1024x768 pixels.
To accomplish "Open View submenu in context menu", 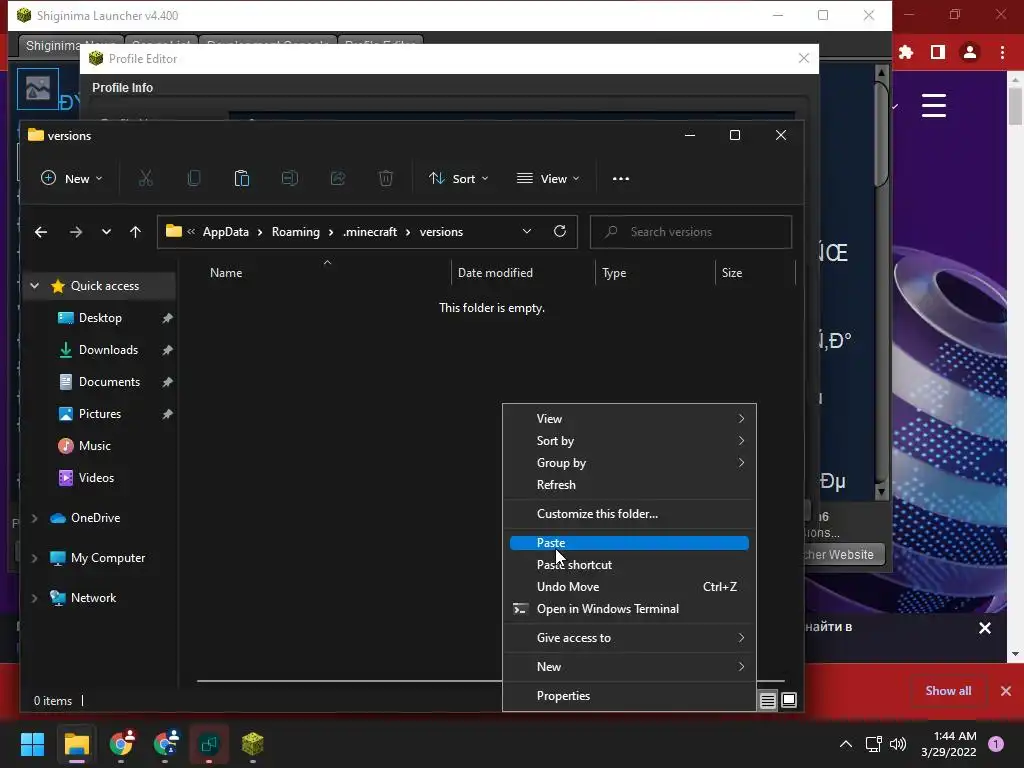I will click(629, 419).
